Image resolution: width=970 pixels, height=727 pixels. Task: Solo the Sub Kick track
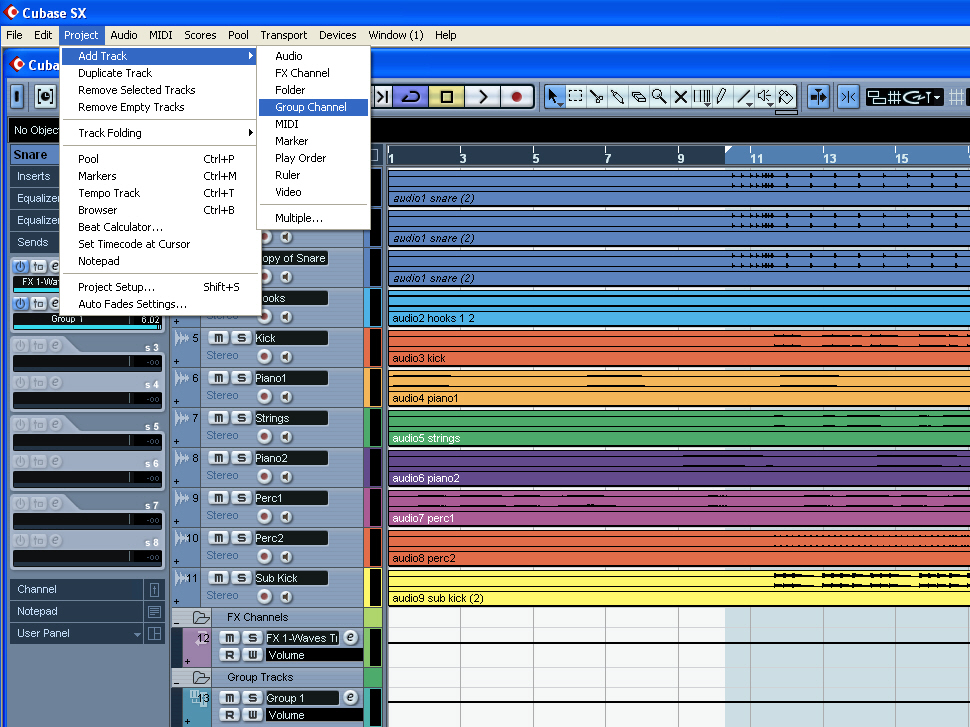tap(241, 578)
